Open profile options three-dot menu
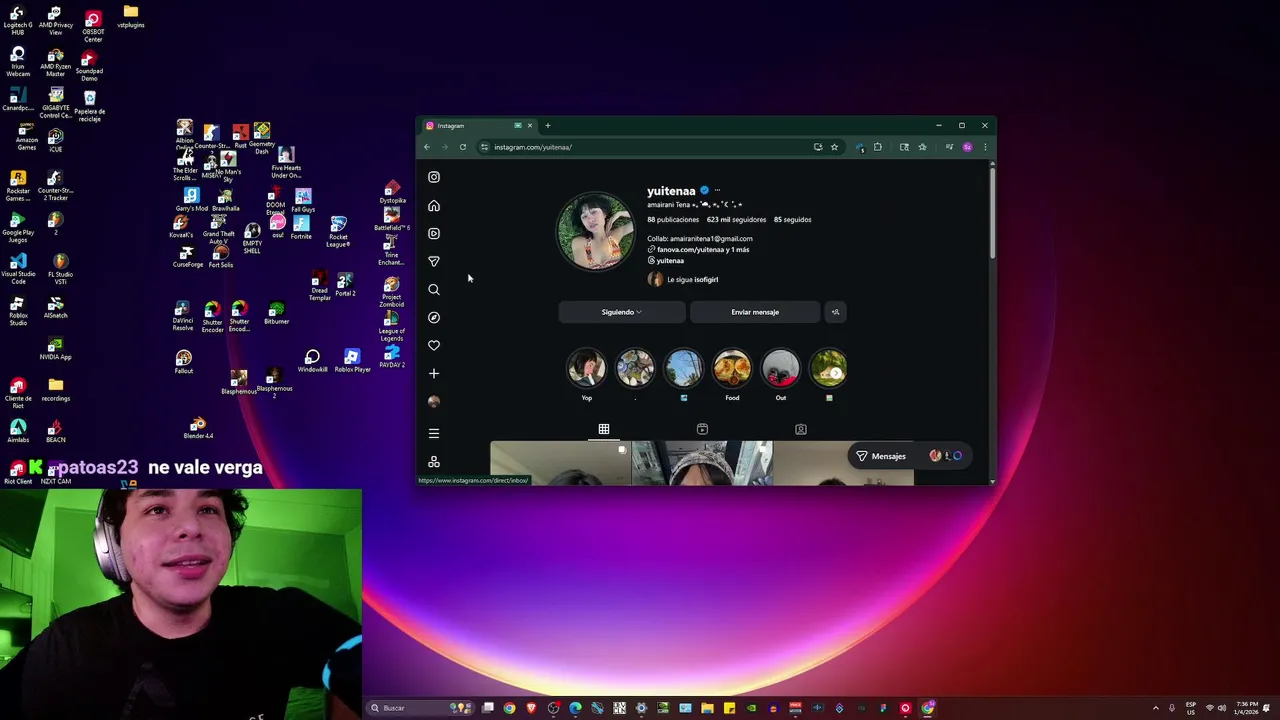The image size is (1280, 720). 717,190
